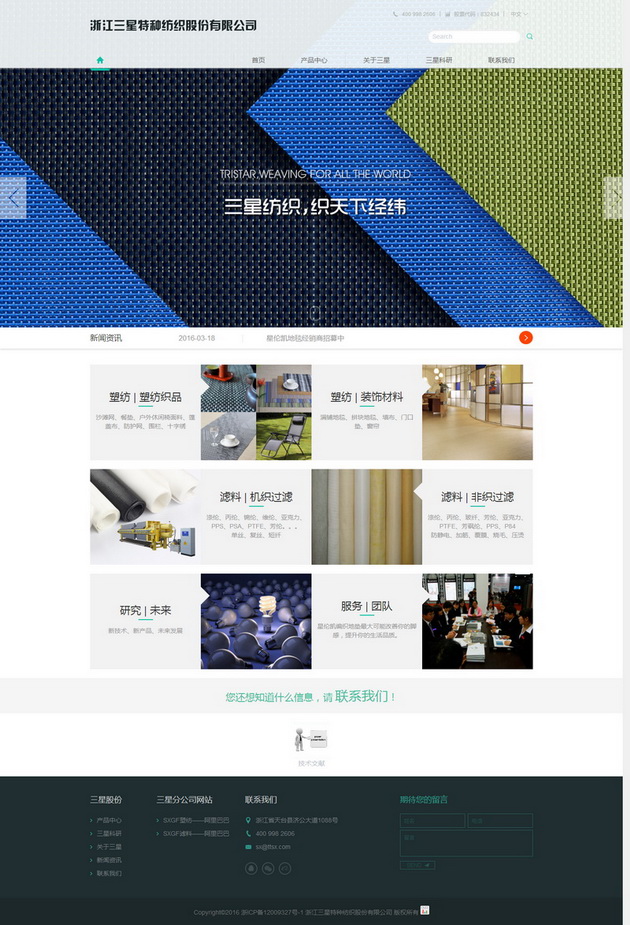Click the orange news arrow button
This screenshot has height=925, width=630.
pos(526,338)
